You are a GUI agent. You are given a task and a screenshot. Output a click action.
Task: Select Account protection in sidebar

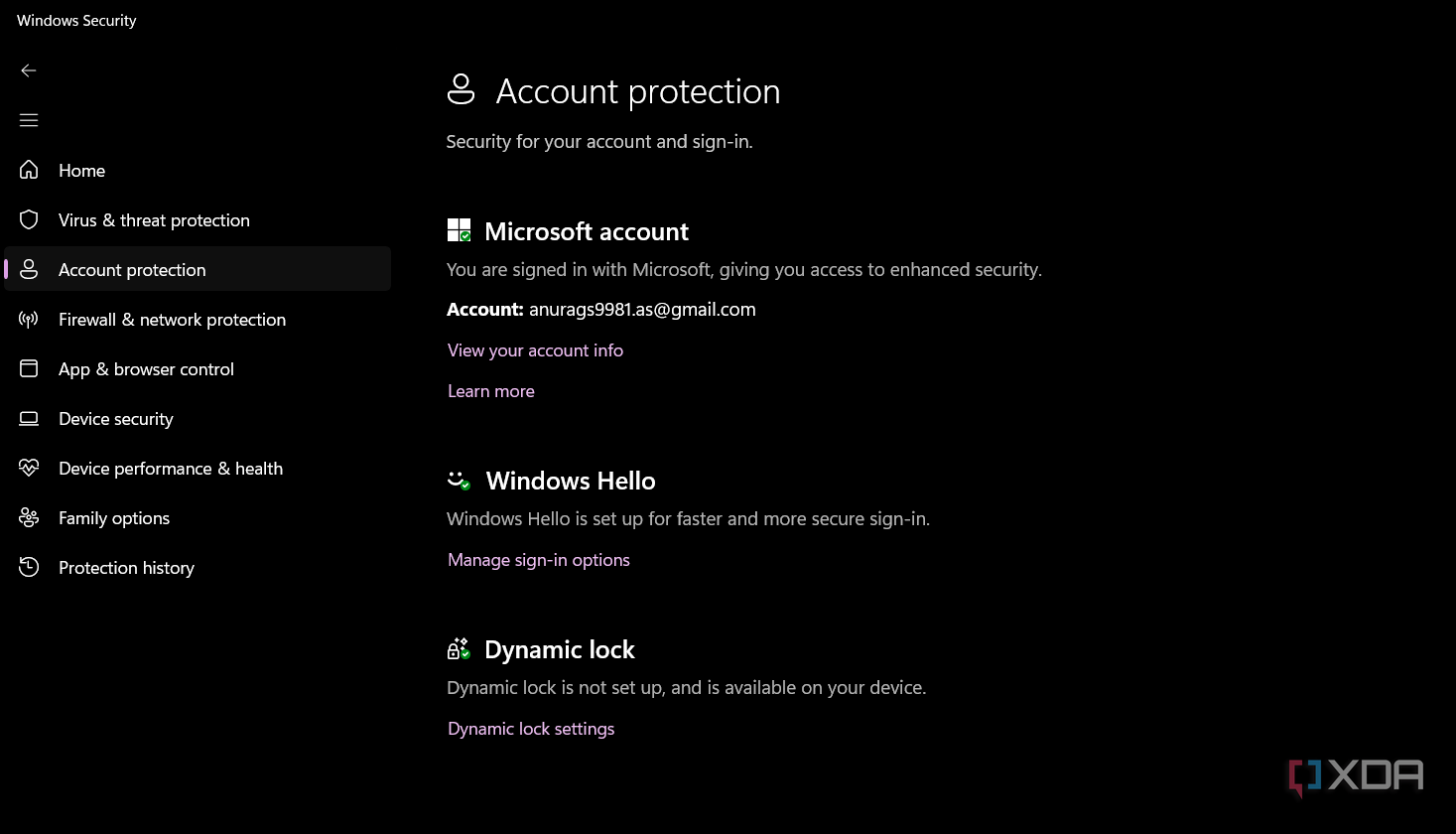198,269
